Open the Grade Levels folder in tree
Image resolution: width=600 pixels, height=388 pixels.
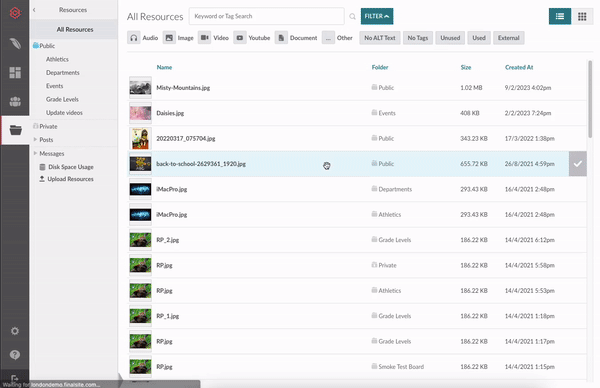click(x=62, y=99)
